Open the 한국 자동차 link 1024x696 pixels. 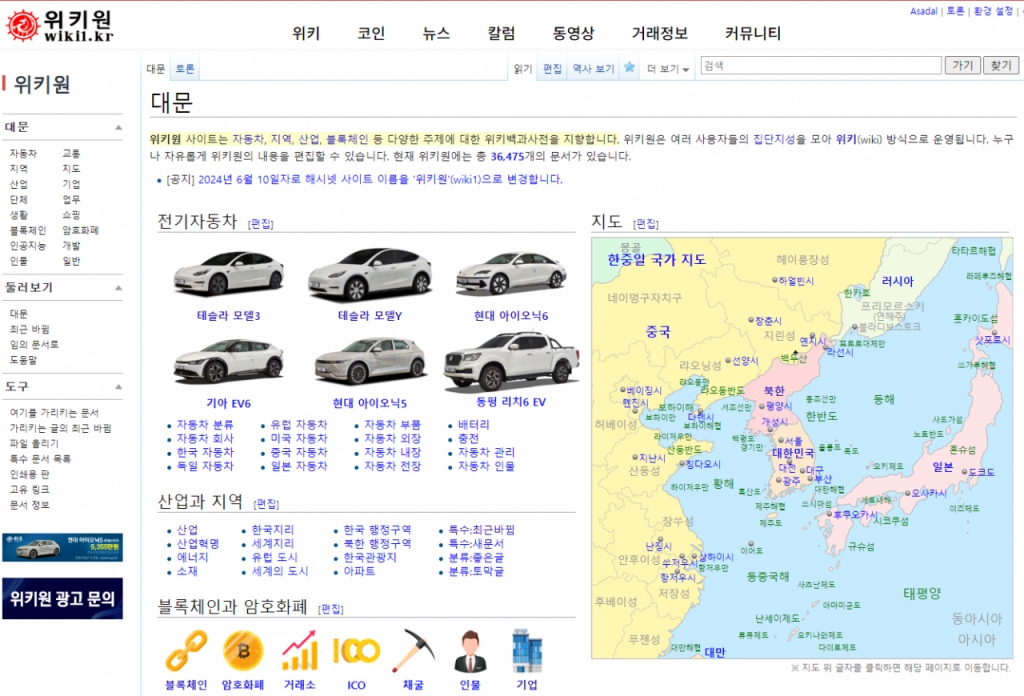[205, 452]
